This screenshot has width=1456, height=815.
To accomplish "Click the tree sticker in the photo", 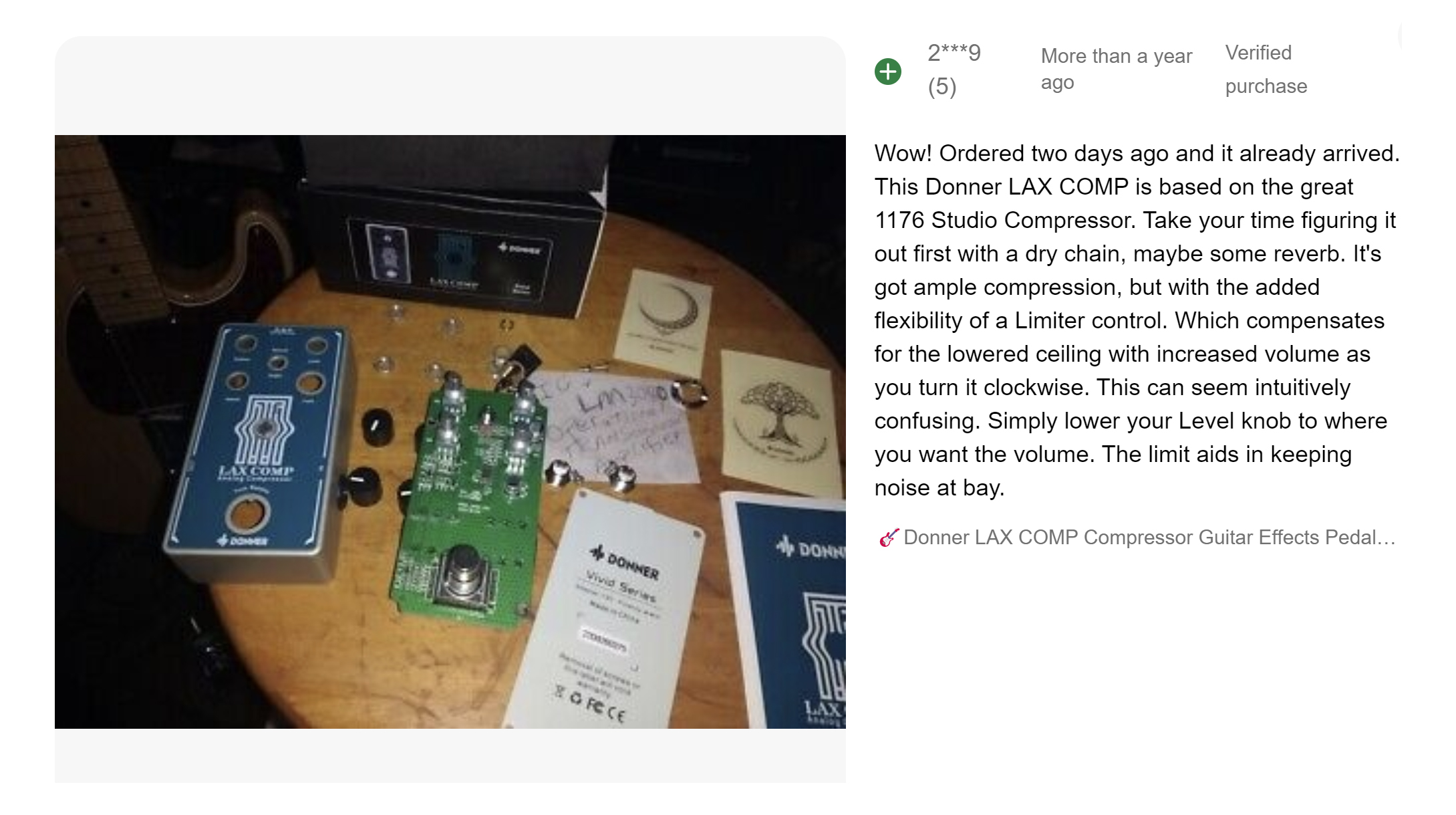I will tap(778, 423).
